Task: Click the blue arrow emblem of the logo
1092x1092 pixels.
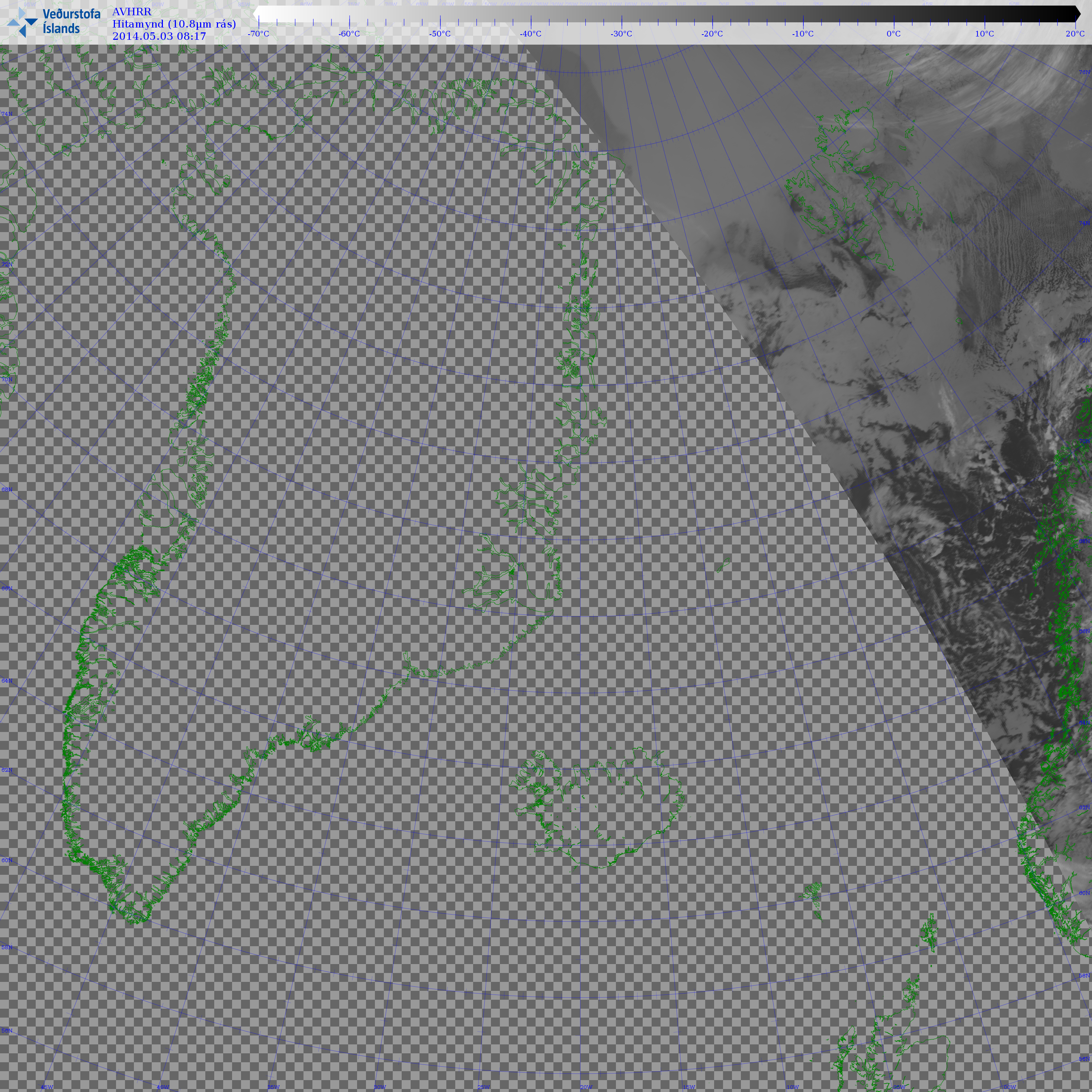Action: [22, 23]
